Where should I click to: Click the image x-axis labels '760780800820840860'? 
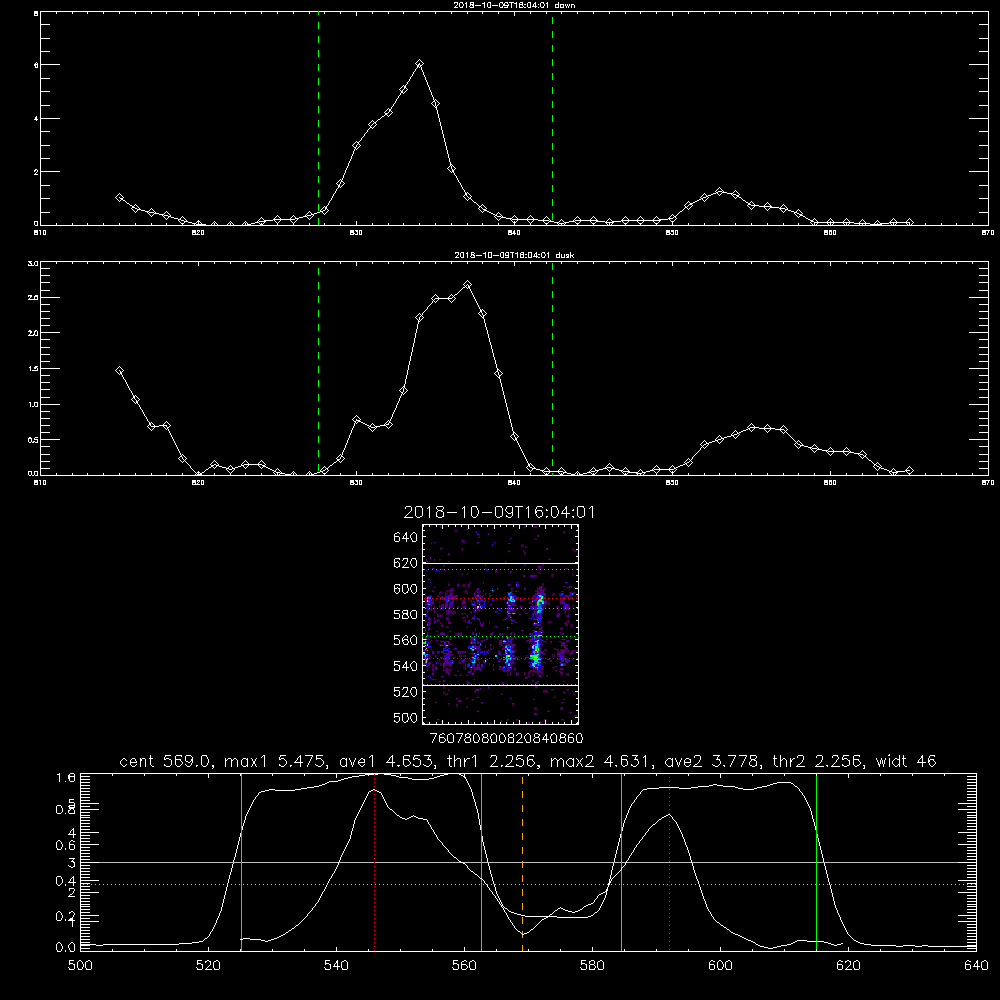506,739
